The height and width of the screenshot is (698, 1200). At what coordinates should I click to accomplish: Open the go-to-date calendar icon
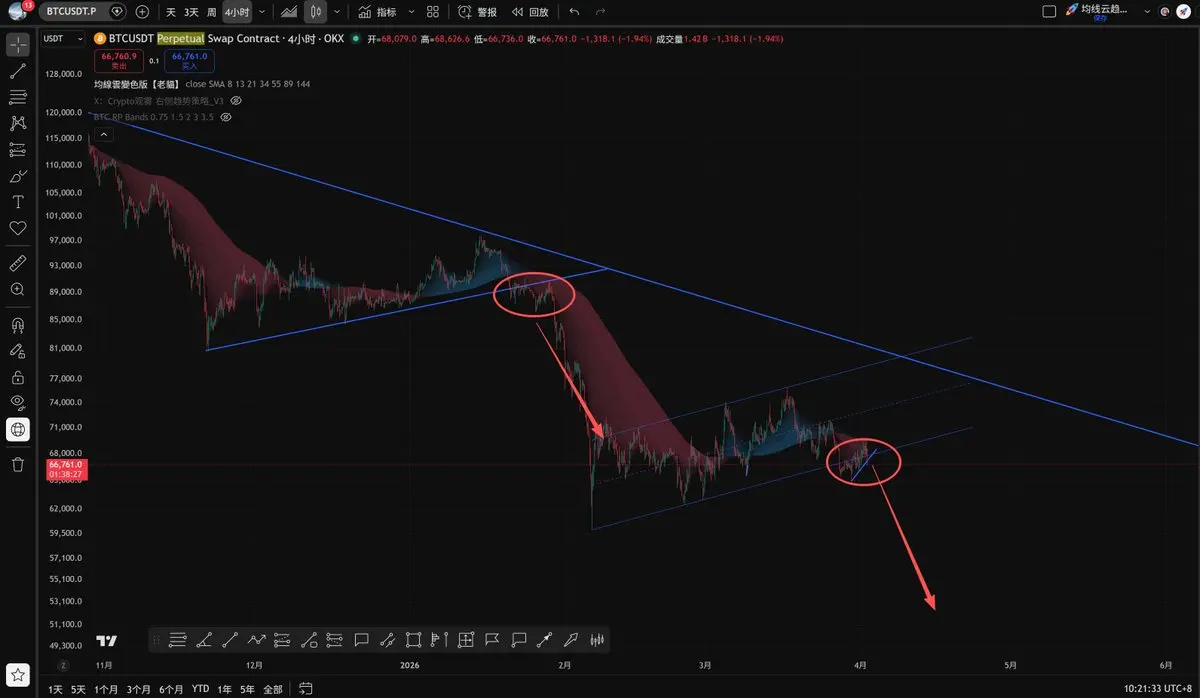click(306, 689)
